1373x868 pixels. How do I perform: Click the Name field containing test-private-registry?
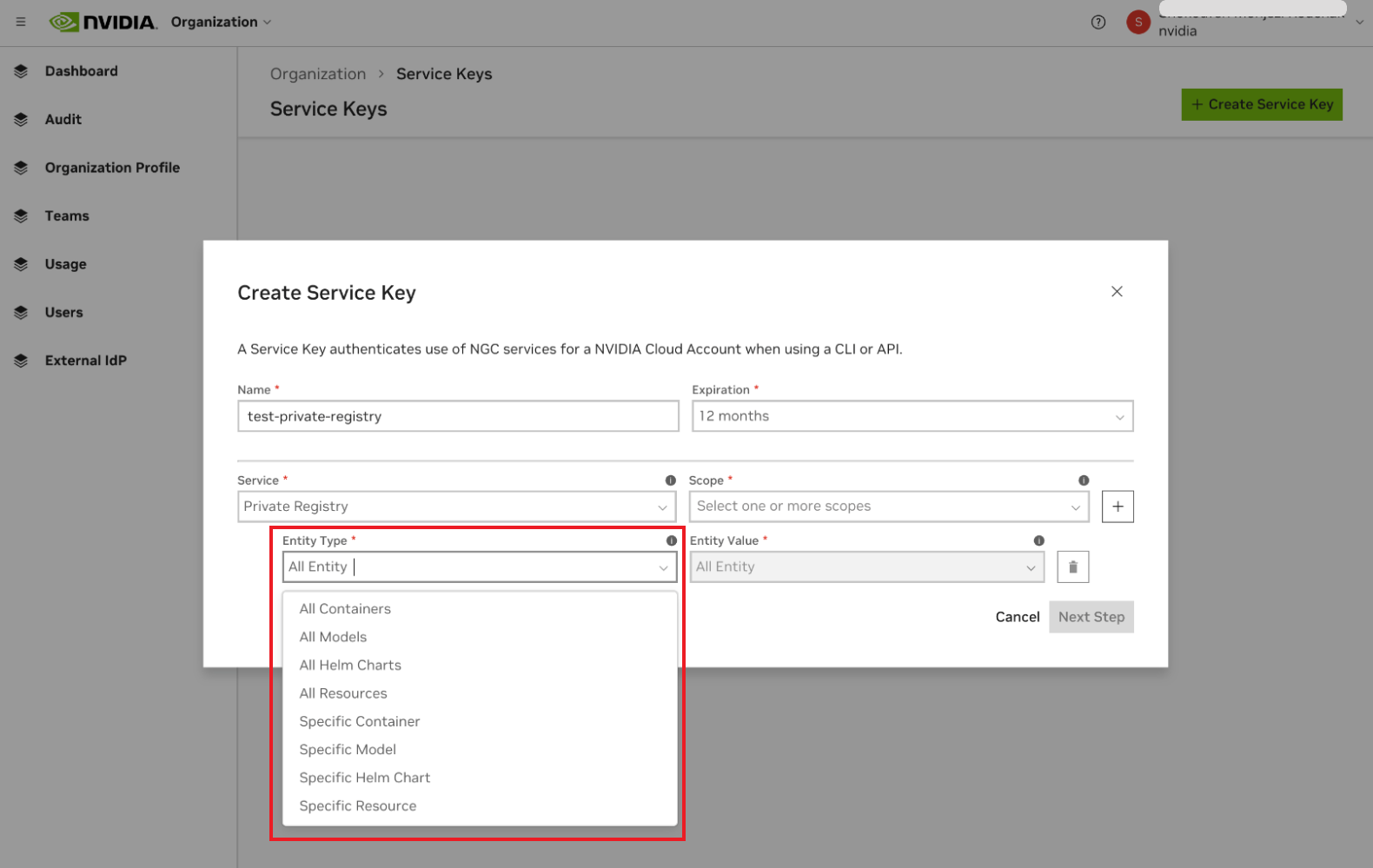coord(458,416)
